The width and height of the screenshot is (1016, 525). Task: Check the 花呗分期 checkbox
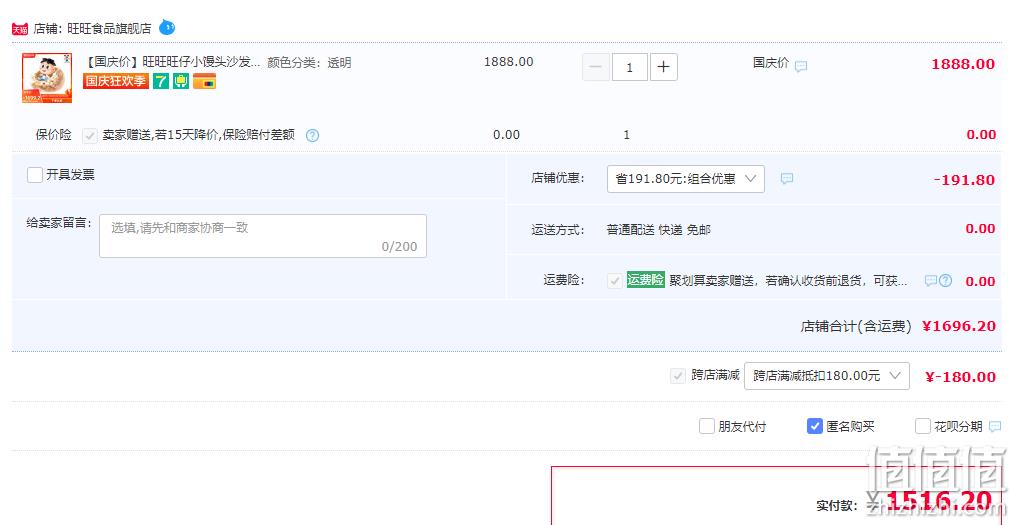923,426
